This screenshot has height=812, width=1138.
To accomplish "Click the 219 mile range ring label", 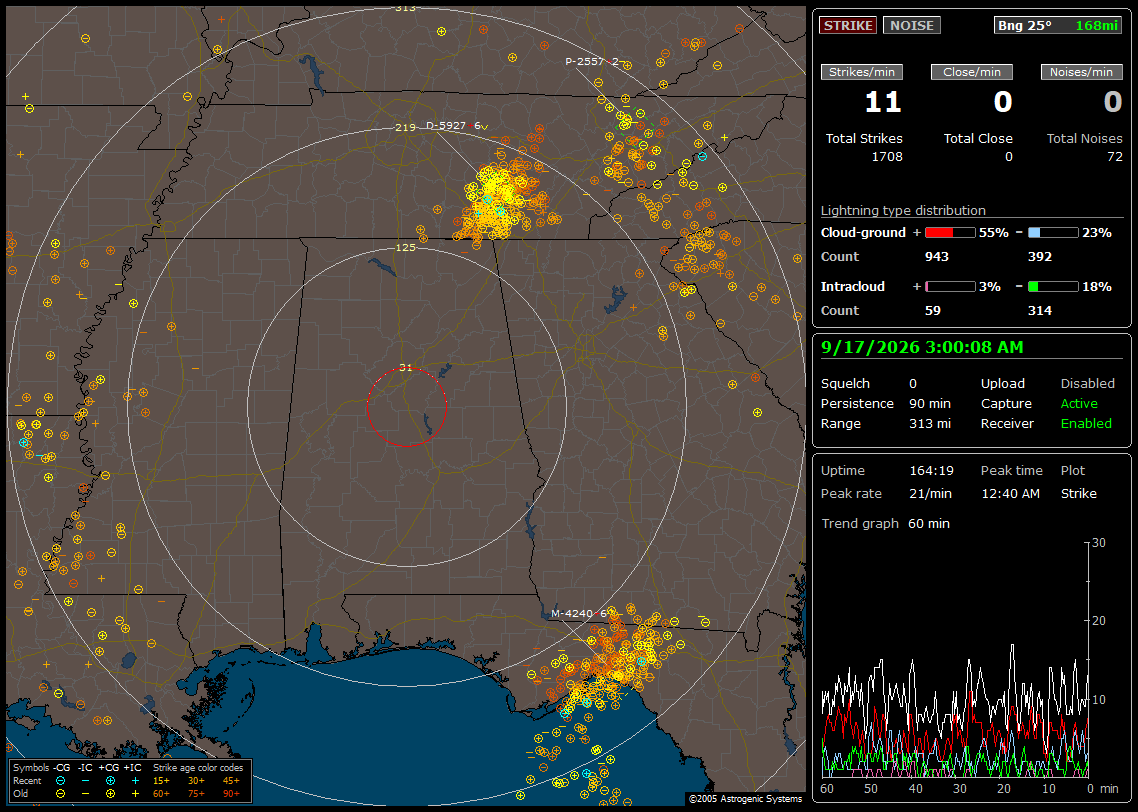I will pyautogui.click(x=406, y=128).
